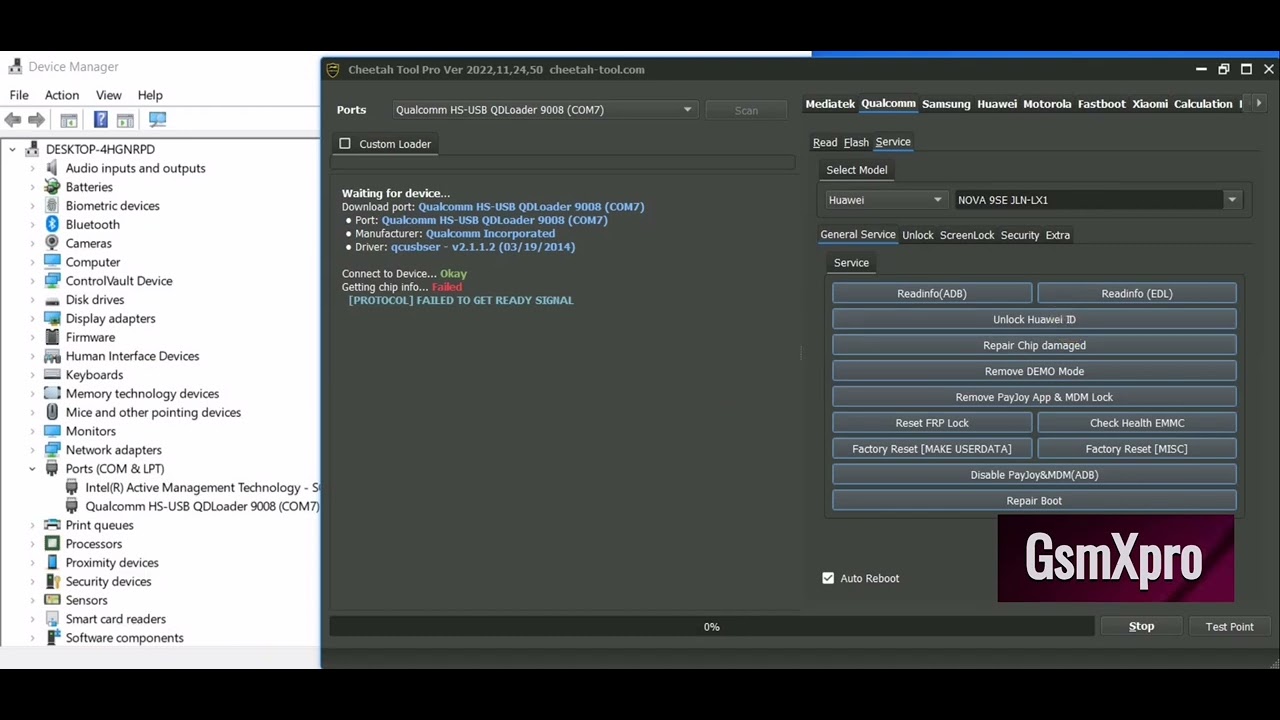Image resolution: width=1280 pixels, height=720 pixels.
Task: Click the action pane toolbar icon right of Help
Action: 125,120
